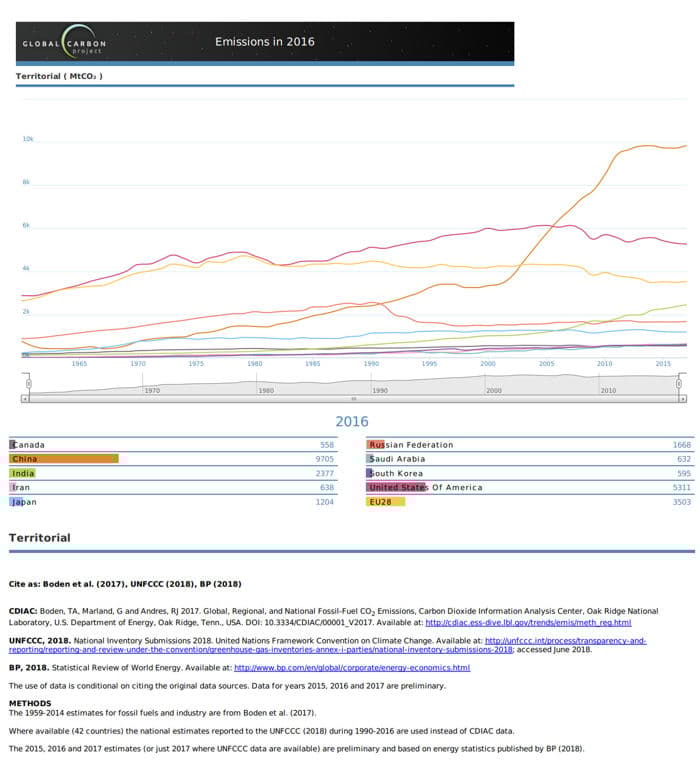Click the right handle of the range selector
700x778 pixels.
[x=680, y=384]
